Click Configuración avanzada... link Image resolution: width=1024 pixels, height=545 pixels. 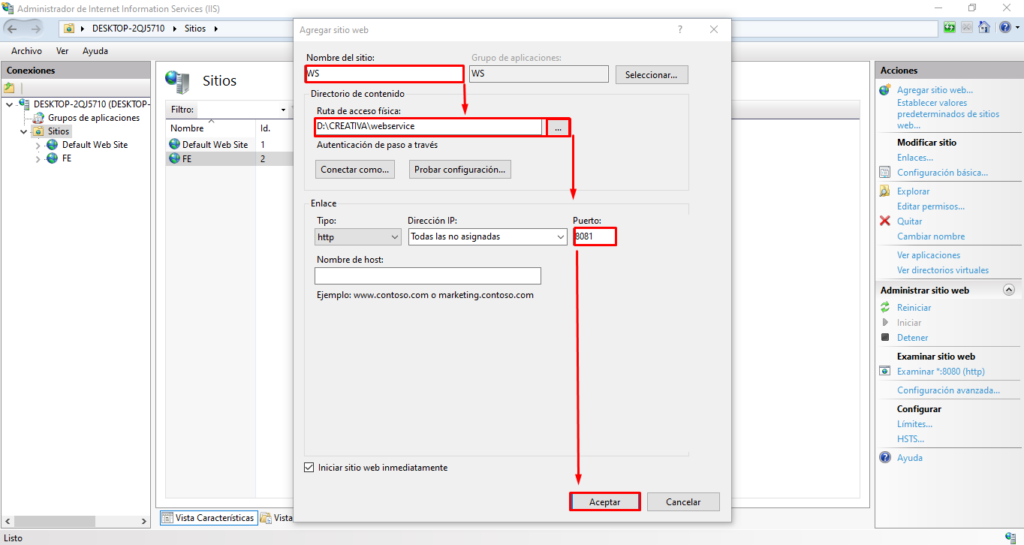[x=948, y=390]
